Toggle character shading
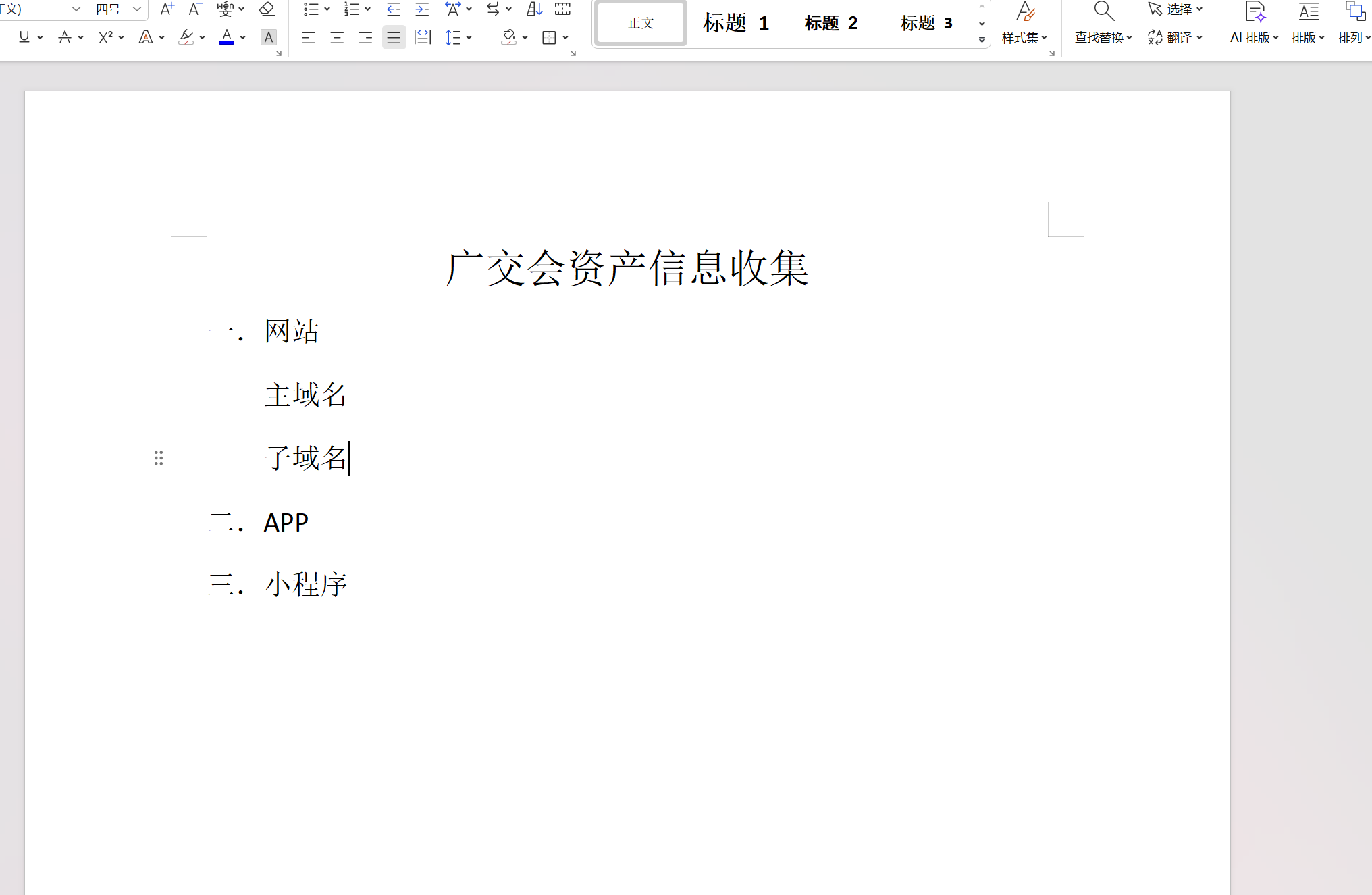The width and height of the screenshot is (1372, 895). (269, 37)
